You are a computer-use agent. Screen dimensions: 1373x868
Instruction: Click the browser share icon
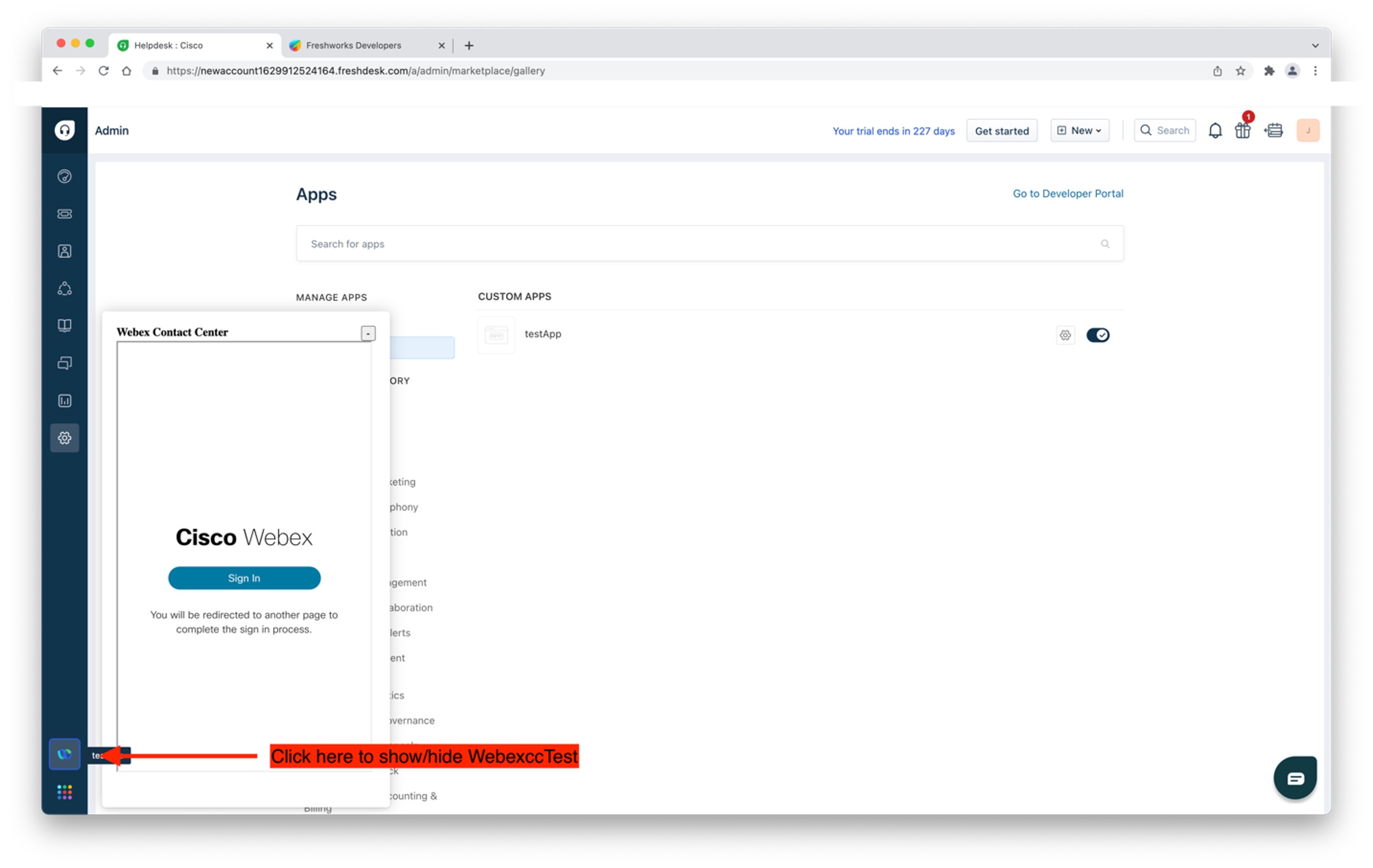tap(1217, 70)
